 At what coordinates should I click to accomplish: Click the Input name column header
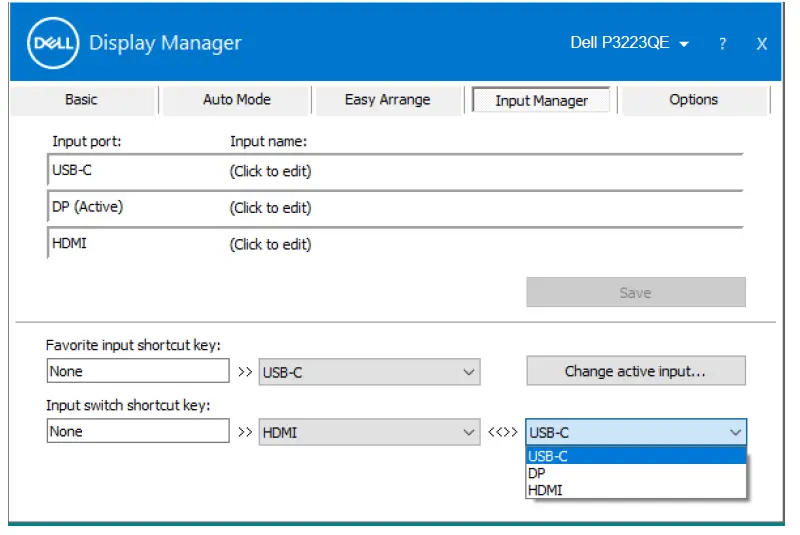268,141
